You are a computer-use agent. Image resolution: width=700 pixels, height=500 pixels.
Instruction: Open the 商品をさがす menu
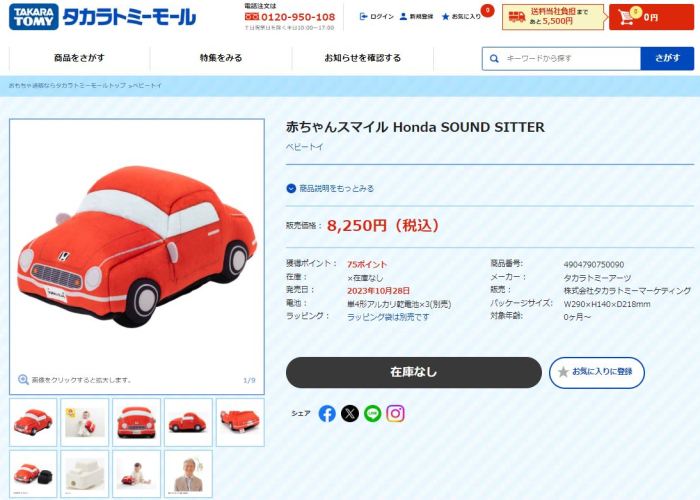coord(79,58)
